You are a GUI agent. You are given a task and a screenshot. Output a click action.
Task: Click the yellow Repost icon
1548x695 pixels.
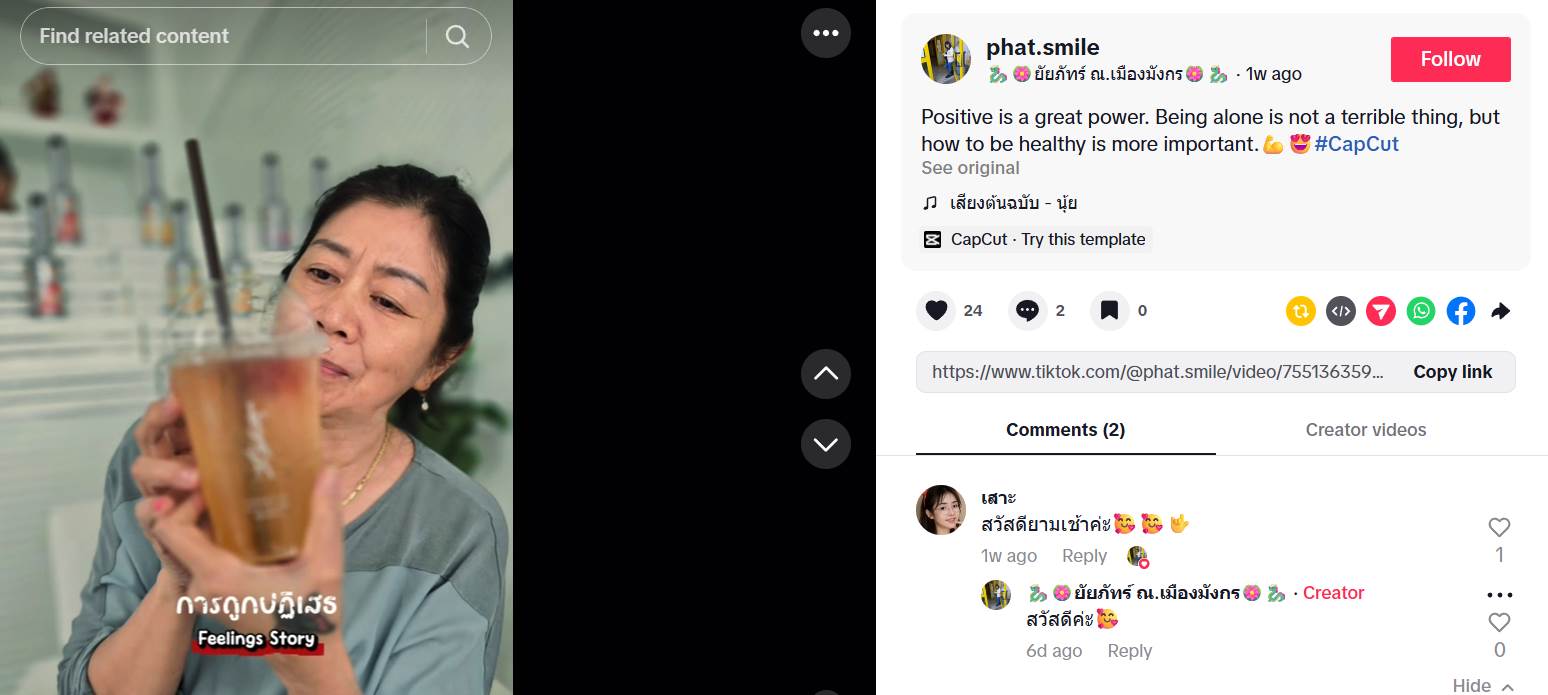pyautogui.click(x=1300, y=311)
